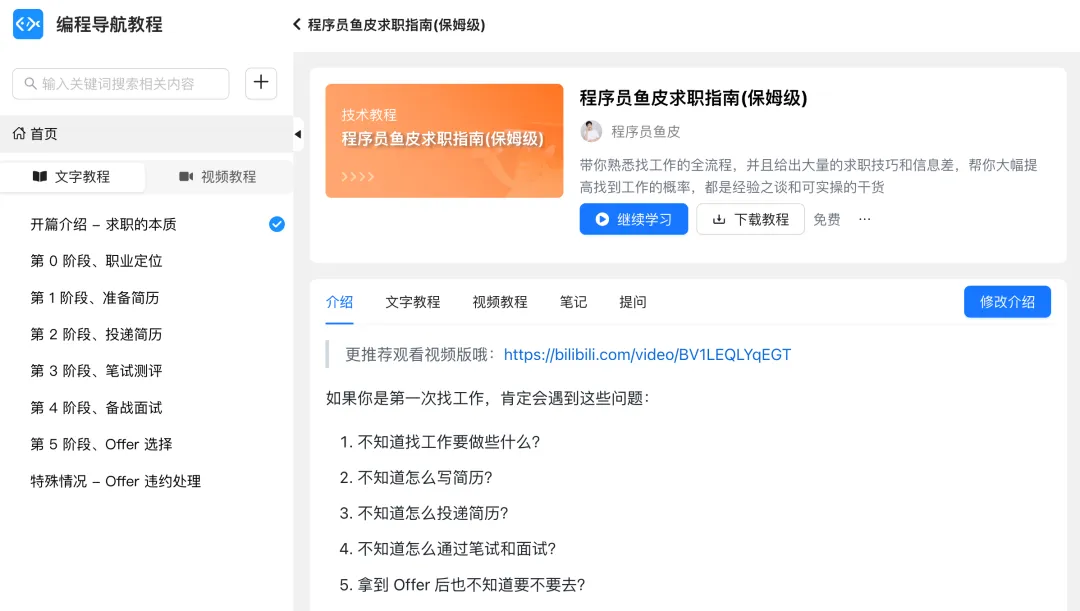1080x611 pixels.
Task: Click list item 拿到 Offer 后也不知道要不要去?
Action: 471,585
